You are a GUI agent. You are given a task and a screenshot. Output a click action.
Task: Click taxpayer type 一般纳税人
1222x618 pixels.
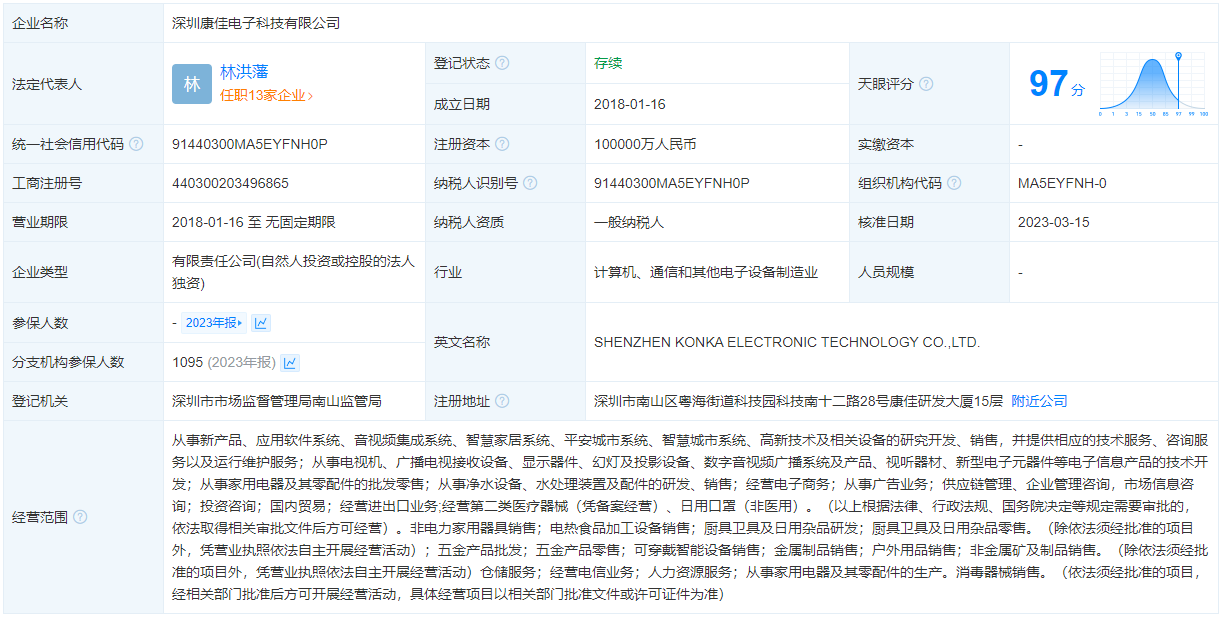click(629, 222)
